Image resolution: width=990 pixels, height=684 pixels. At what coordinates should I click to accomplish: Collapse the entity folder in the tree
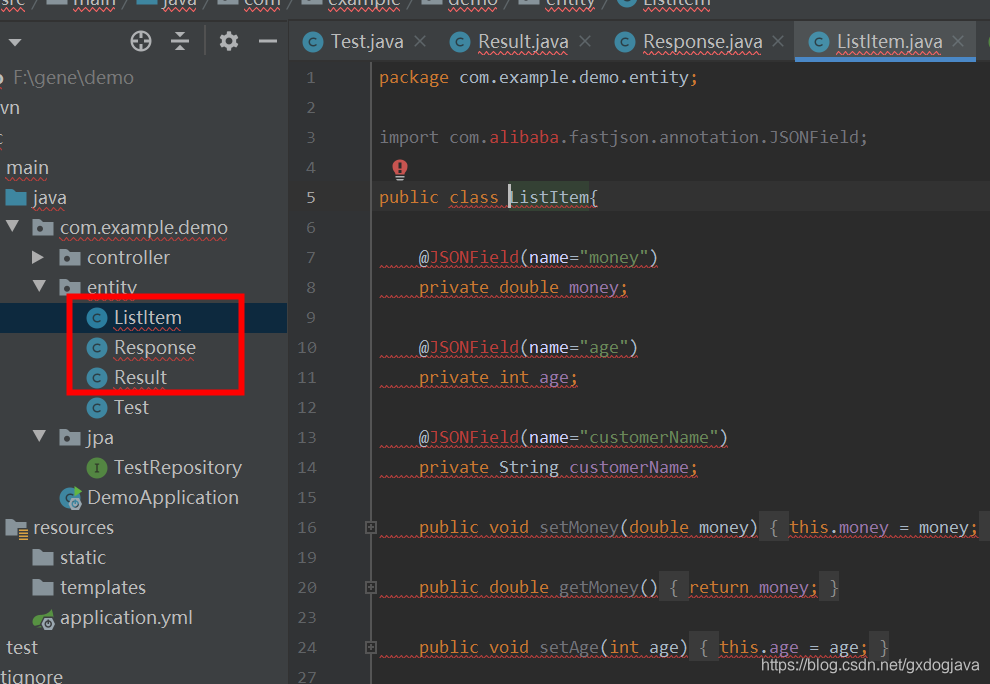pos(37,287)
